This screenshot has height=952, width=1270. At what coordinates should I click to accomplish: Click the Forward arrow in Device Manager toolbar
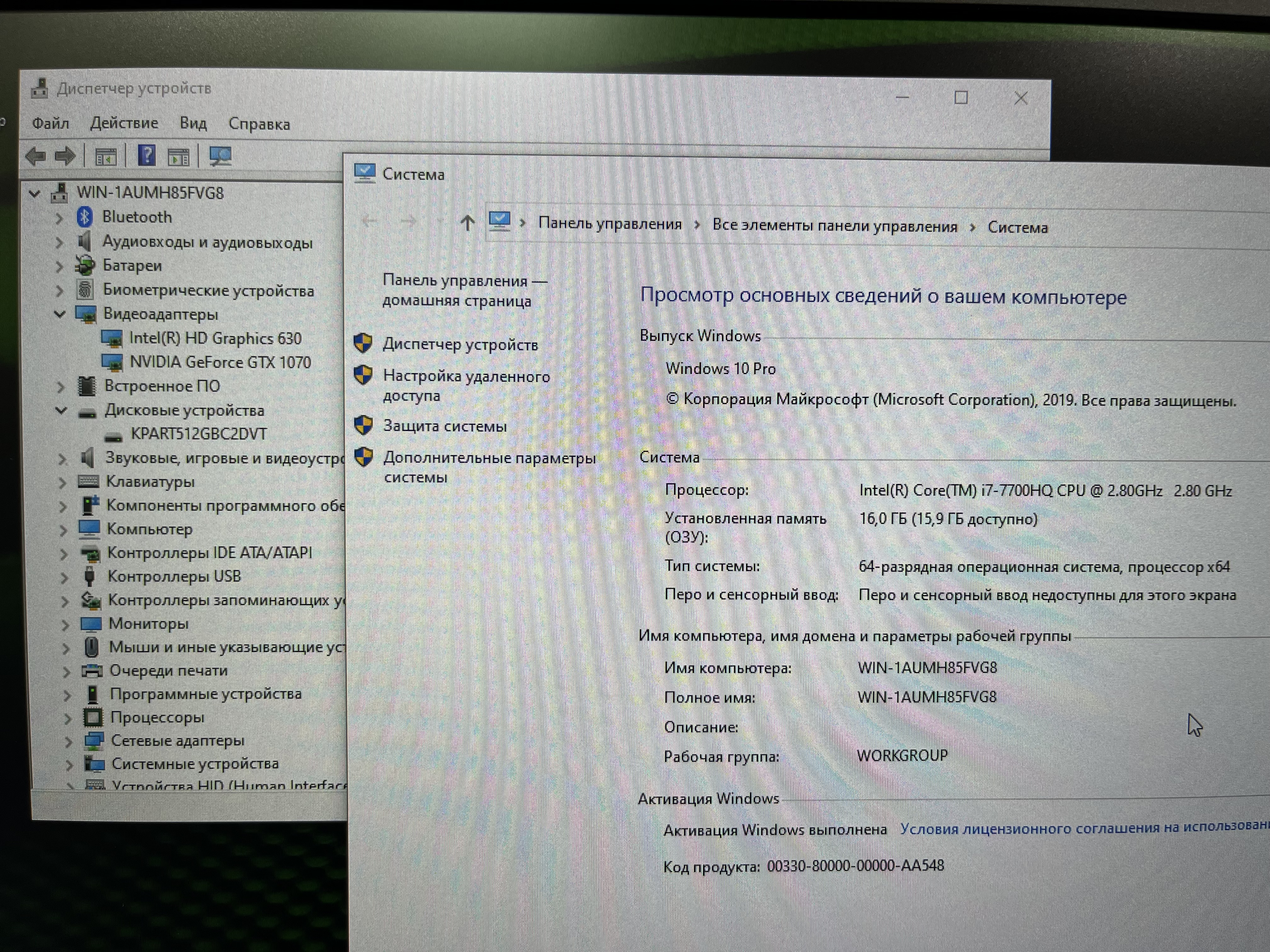(x=65, y=156)
